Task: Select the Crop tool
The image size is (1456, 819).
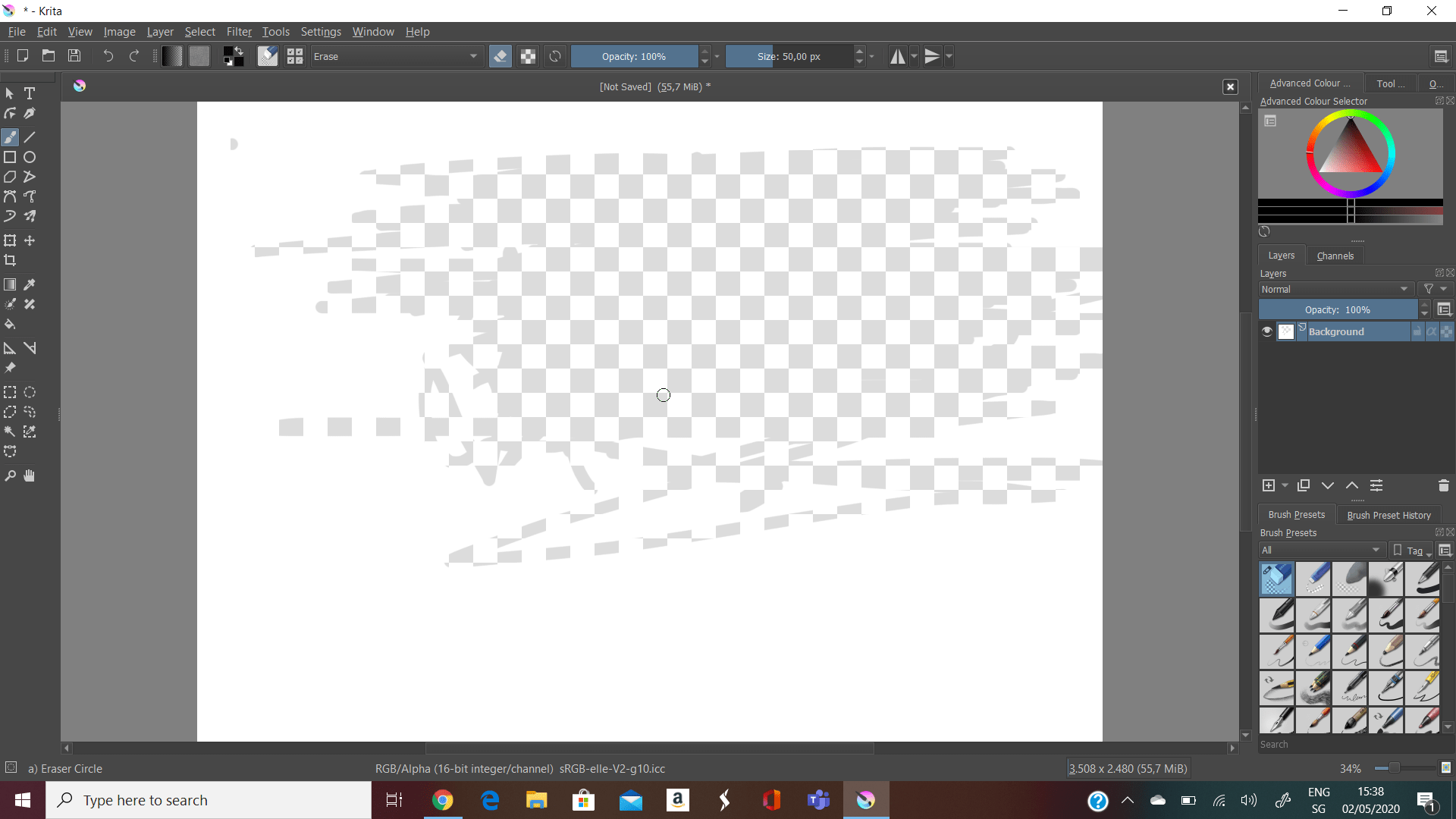Action: tap(10, 260)
